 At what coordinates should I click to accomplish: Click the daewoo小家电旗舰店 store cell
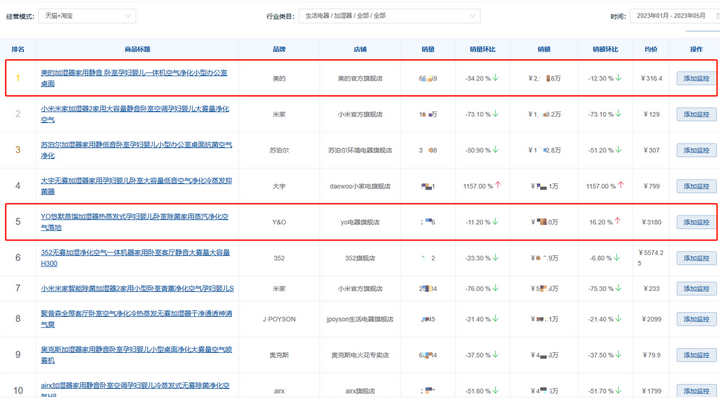click(360, 186)
